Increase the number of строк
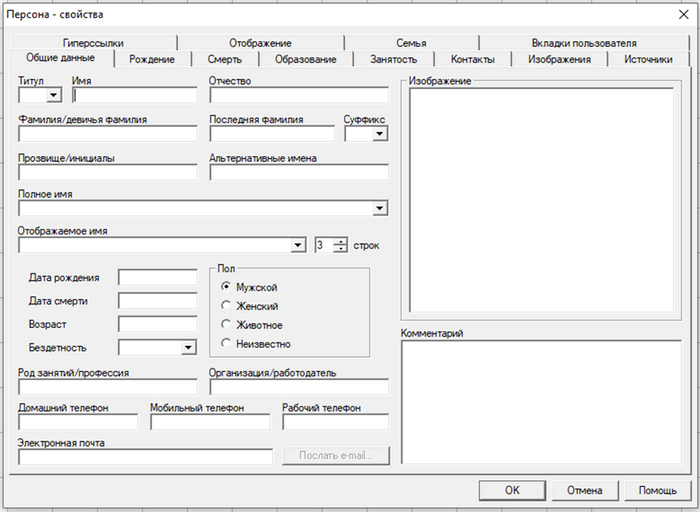This screenshot has width=700, height=512. point(341,241)
